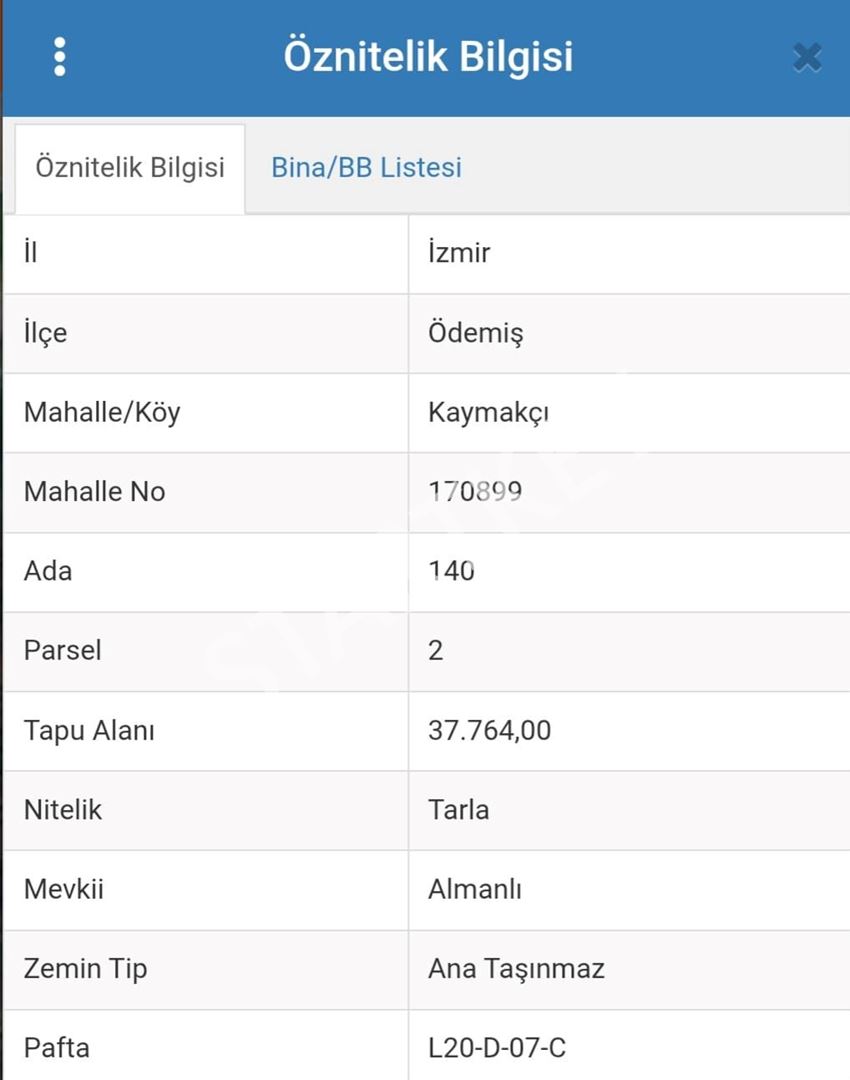850x1080 pixels.
Task: Click the Ödemiş district value
Action: pyautogui.click(x=475, y=333)
